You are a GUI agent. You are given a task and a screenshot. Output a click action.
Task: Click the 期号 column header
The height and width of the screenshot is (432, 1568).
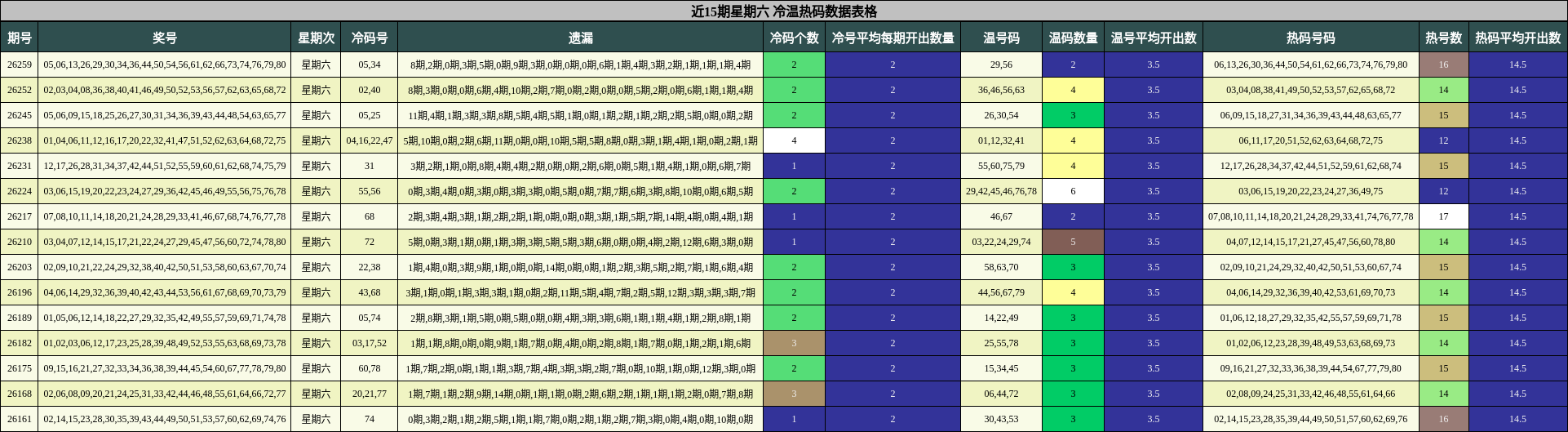point(20,38)
